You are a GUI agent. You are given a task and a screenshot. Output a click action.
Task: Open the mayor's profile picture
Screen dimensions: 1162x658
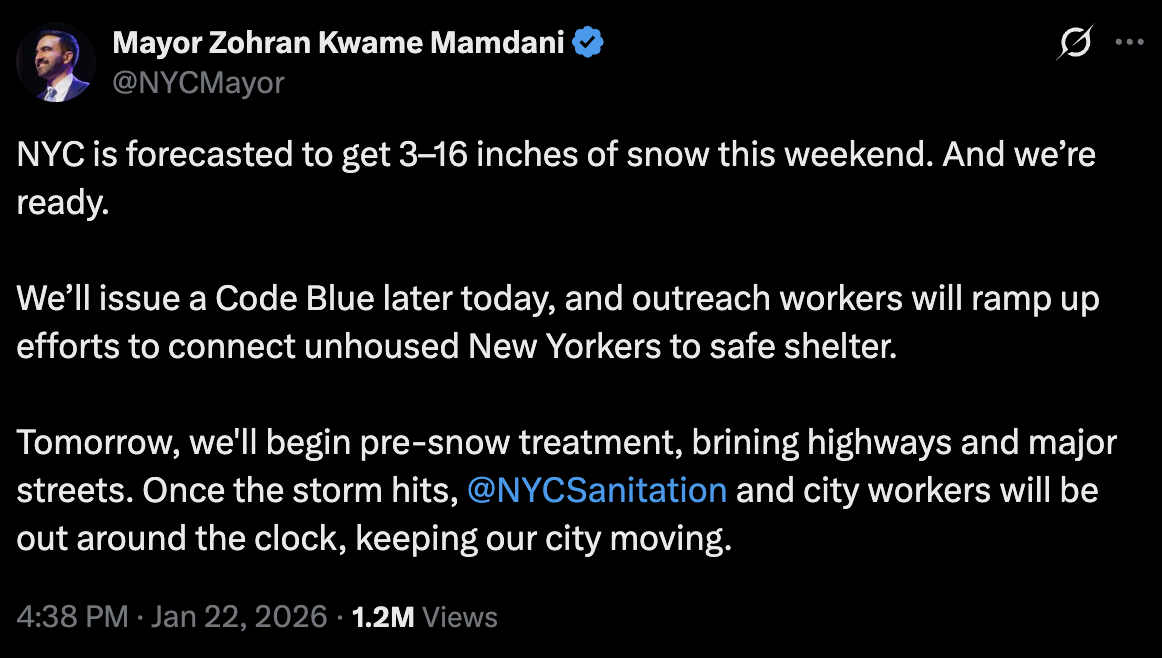click(x=55, y=62)
